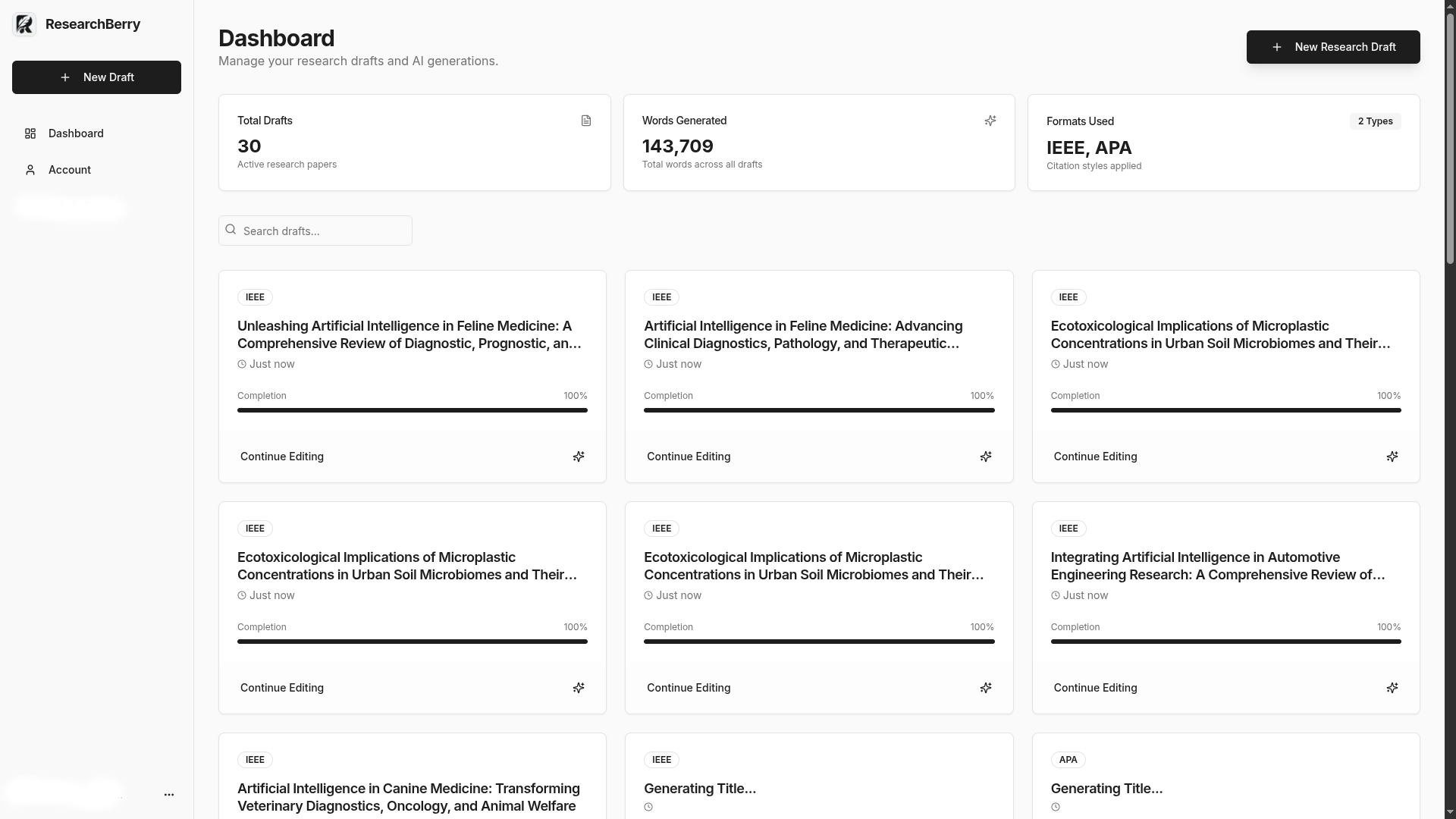Click the document icon in Total Drafts card
The height and width of the screenshot is (819, 1456).
[x=586, y=121]
